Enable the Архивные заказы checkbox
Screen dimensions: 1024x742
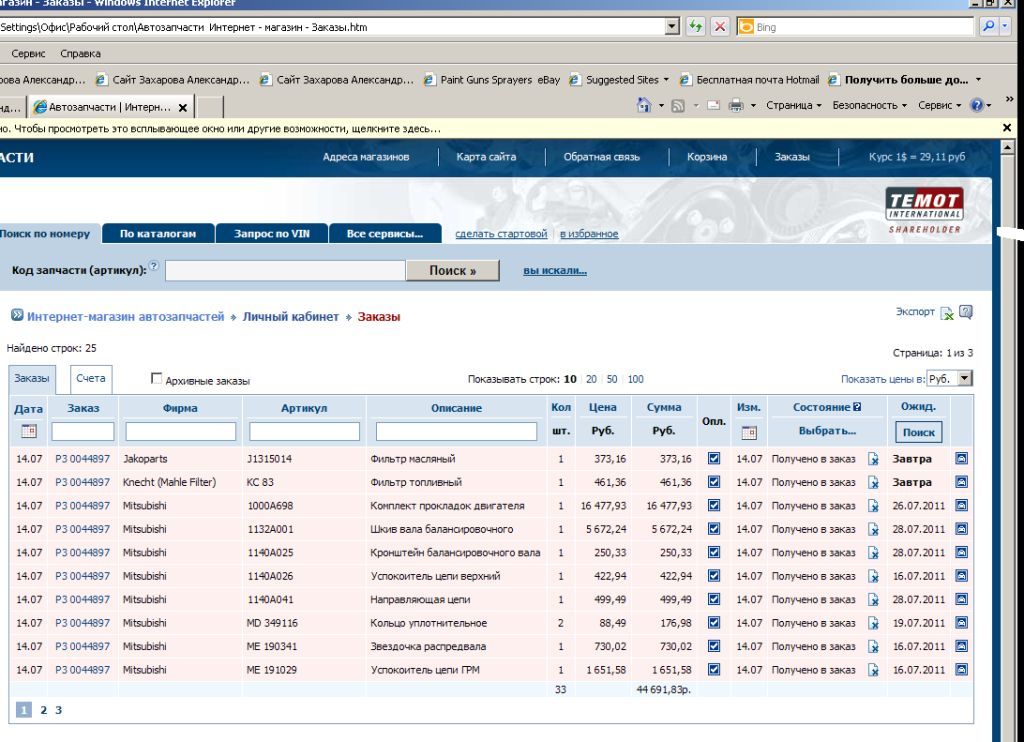(x=156, y=379)
